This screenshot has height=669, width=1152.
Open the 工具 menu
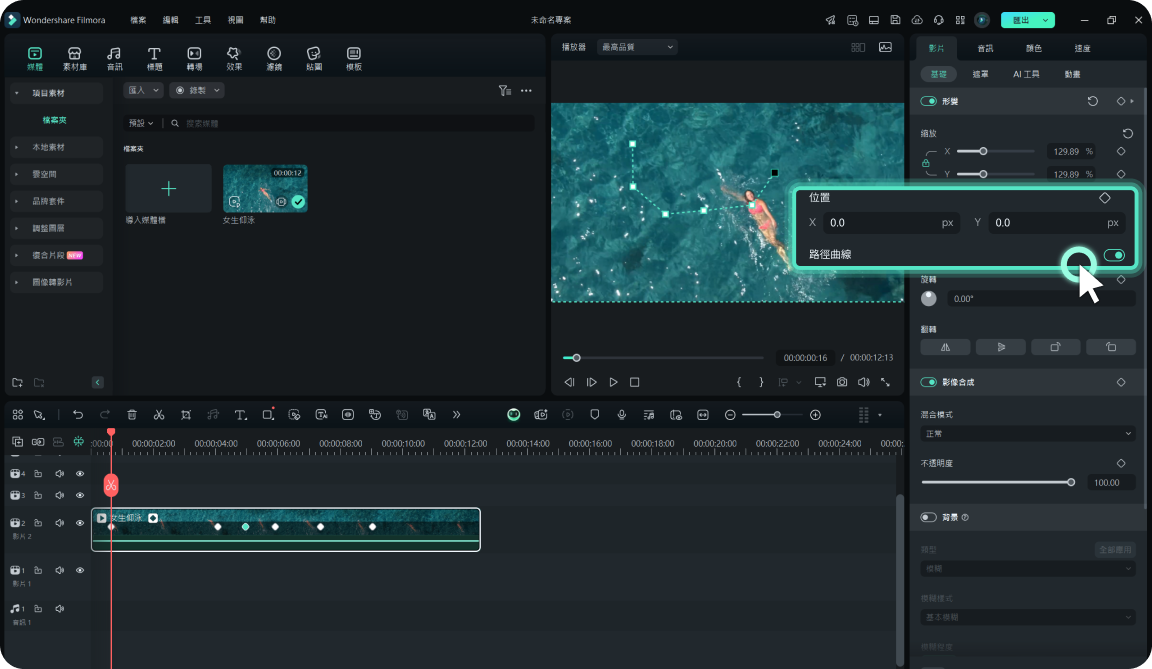[203, 20]
